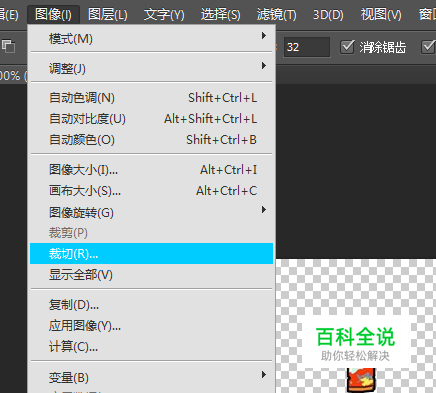Expand the 调整(J) submenu
The width and height of the screenshot is (436, 393).
(152, 69)
